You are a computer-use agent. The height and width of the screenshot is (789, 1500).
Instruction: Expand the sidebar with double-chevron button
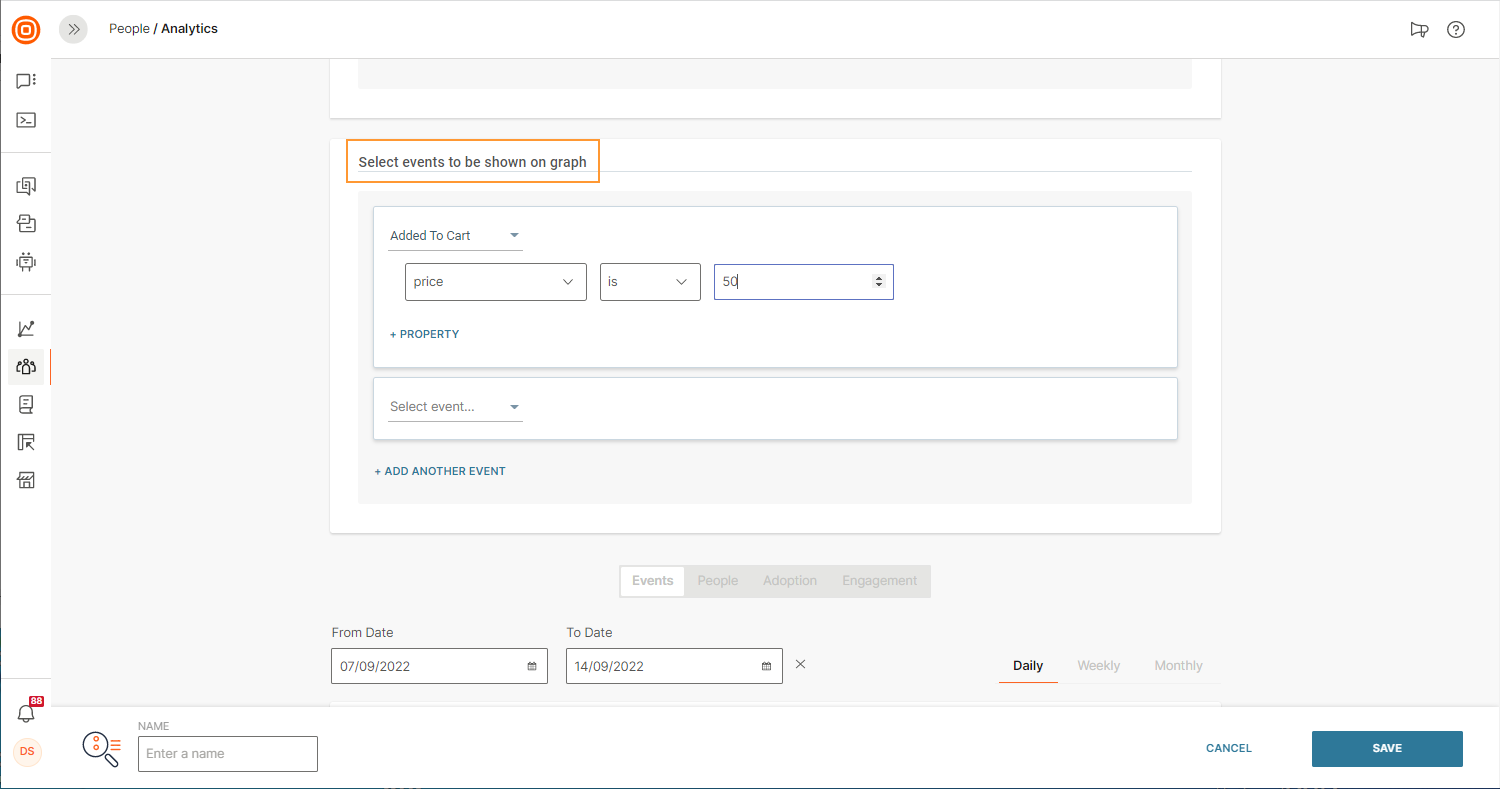click(73, 29)
